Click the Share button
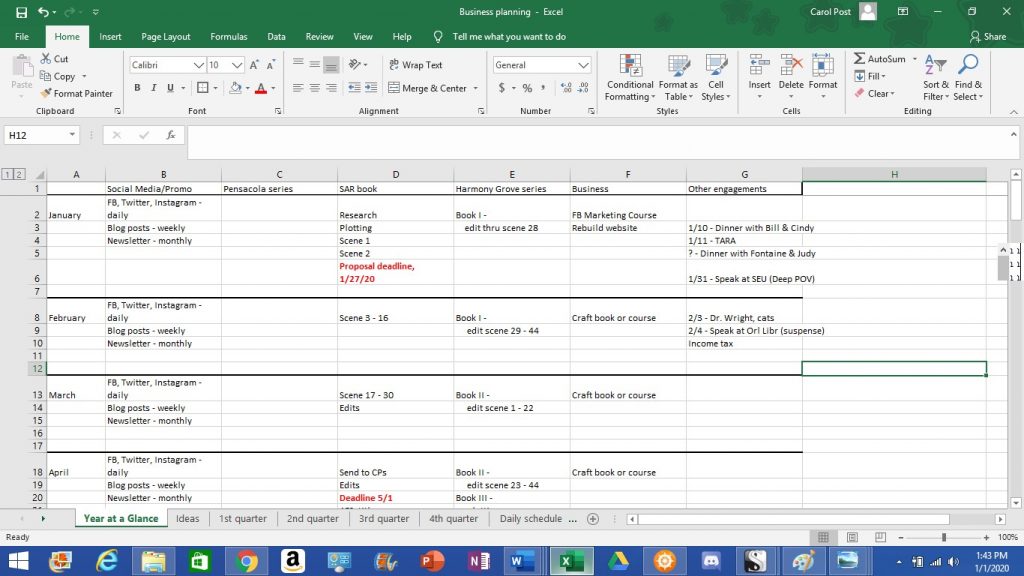Image resolution: width=1024 pixels, height=576 pixels. (987, 37)
